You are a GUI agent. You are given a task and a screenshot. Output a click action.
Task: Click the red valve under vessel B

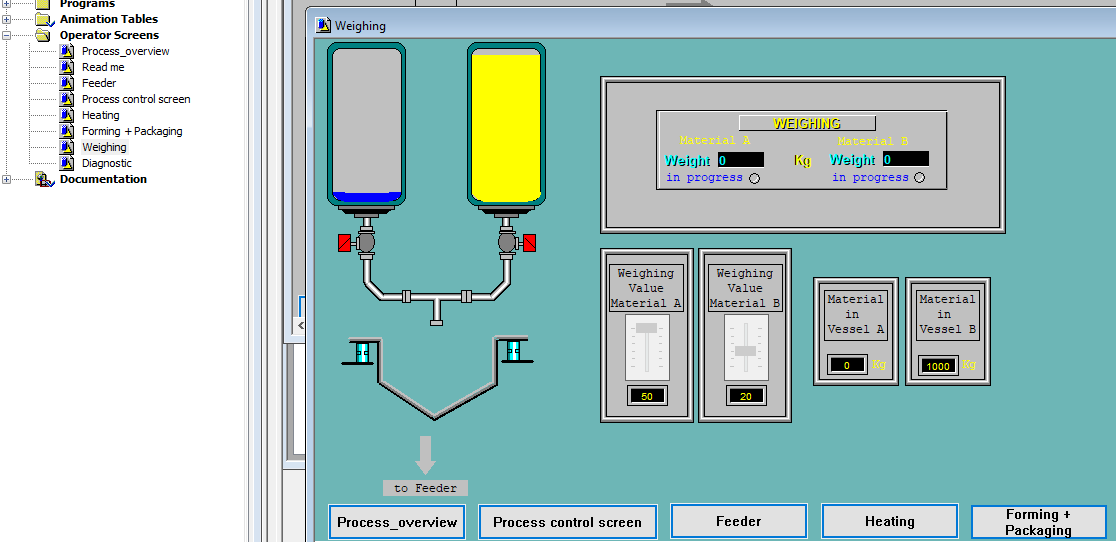point(529,242)
